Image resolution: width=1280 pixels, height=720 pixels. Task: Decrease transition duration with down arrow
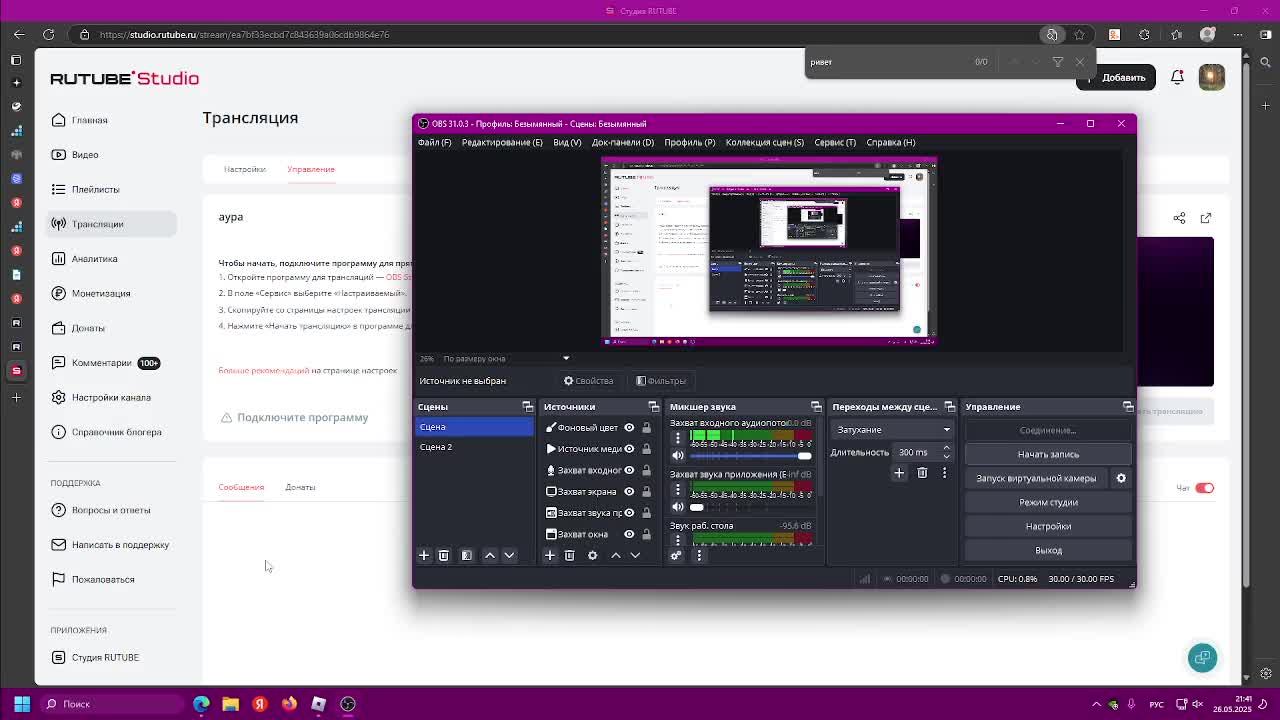(x=946, y=456)
